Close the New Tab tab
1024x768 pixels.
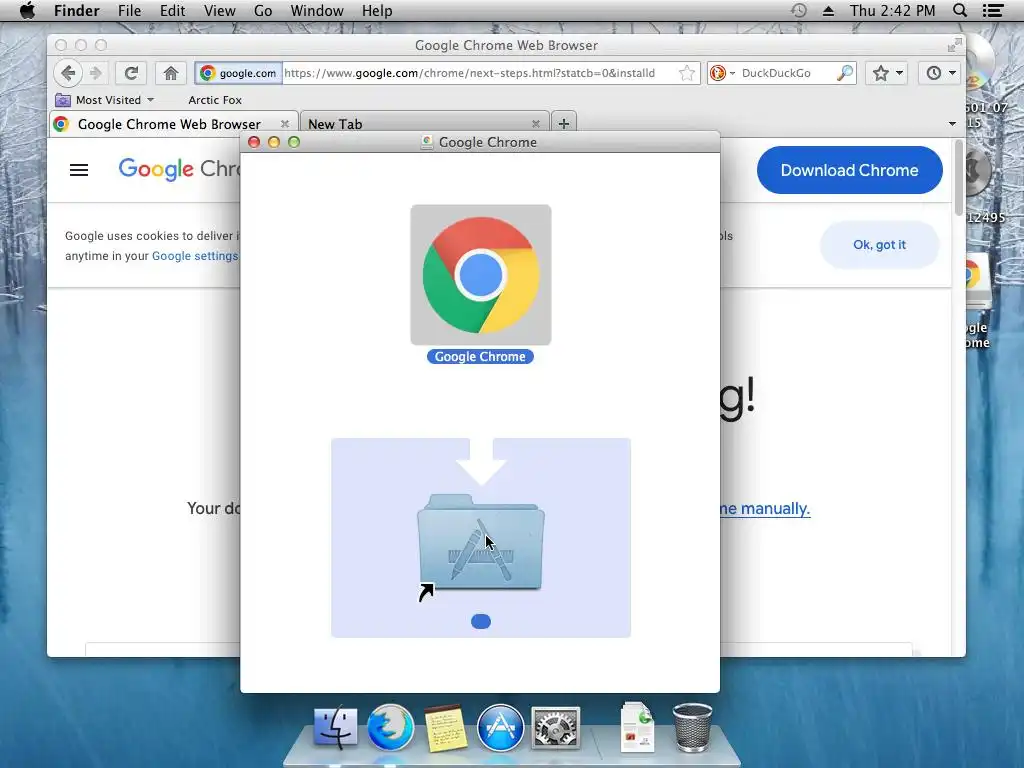536,123
